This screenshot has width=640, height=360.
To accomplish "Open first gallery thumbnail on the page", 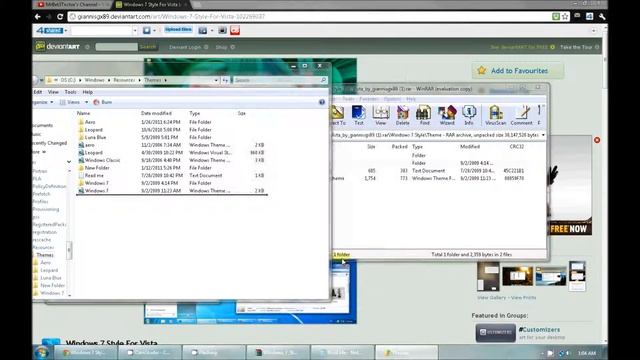I will coord(488,276).
